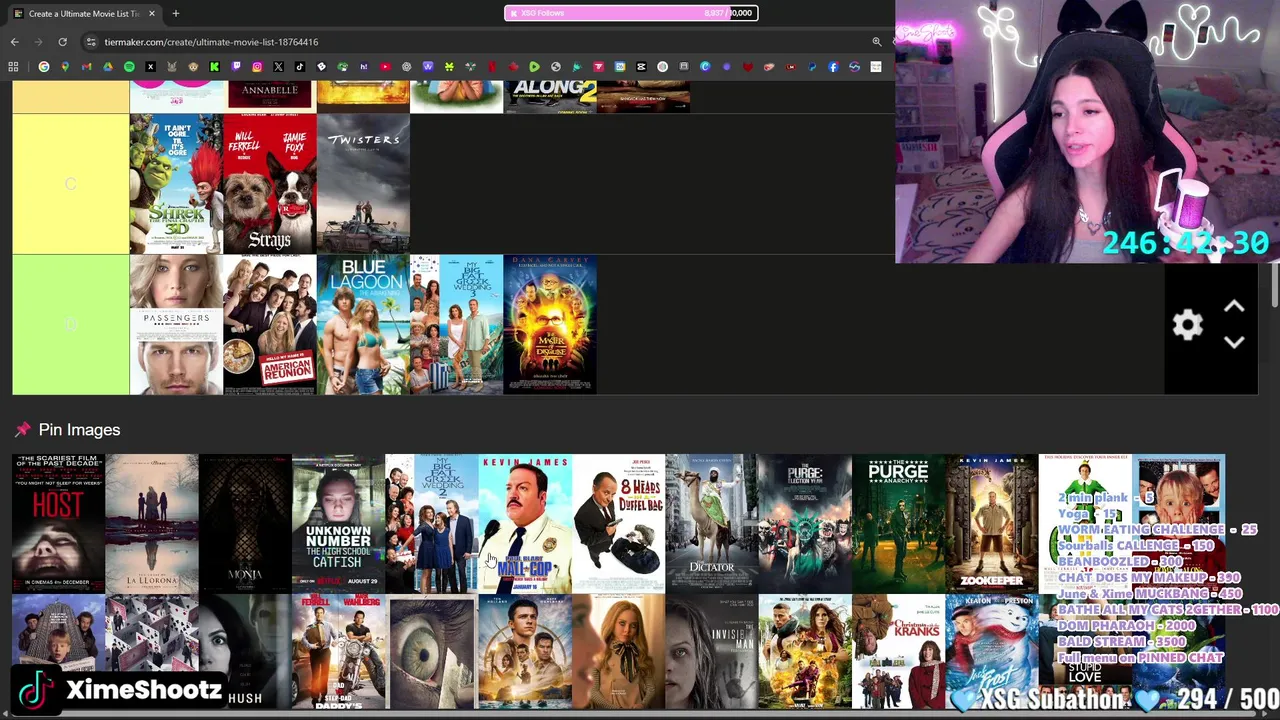Select The Purge Election Year poster
This screenshot has width=1280, height=720.
[x=805, y=524]
